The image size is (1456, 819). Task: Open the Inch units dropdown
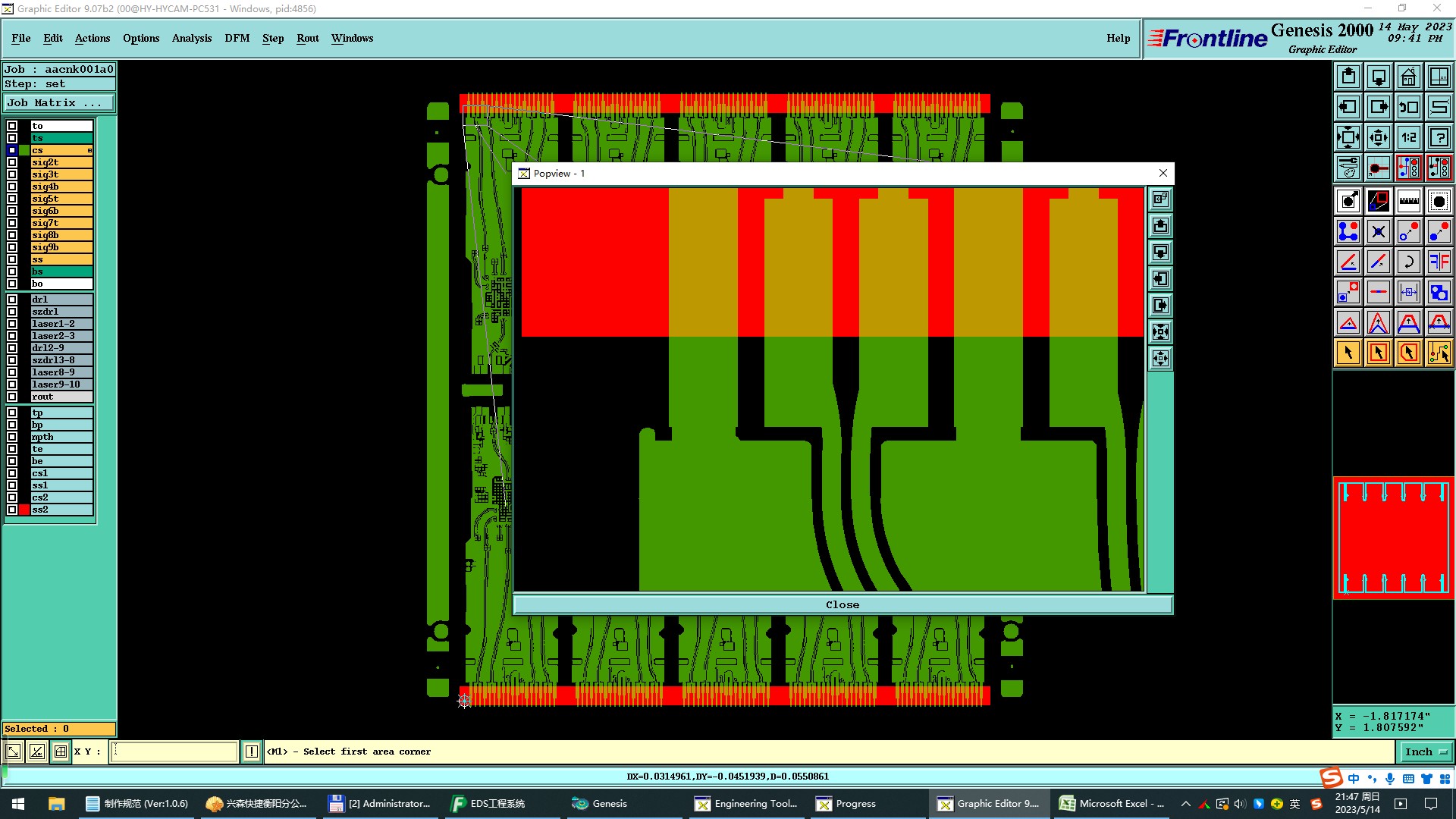point(1425,752)
